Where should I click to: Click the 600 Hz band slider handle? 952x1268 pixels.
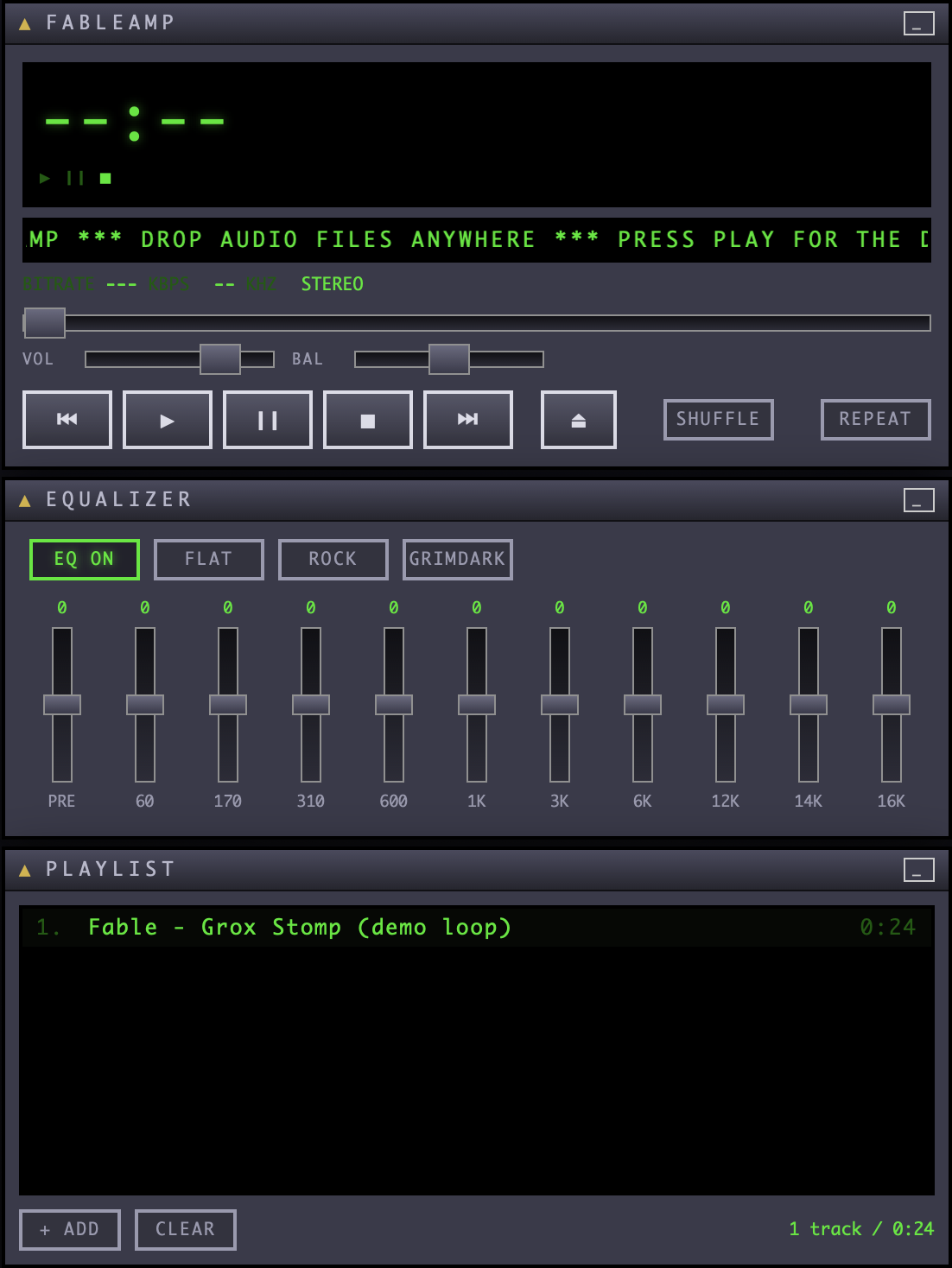coord(394,705)
